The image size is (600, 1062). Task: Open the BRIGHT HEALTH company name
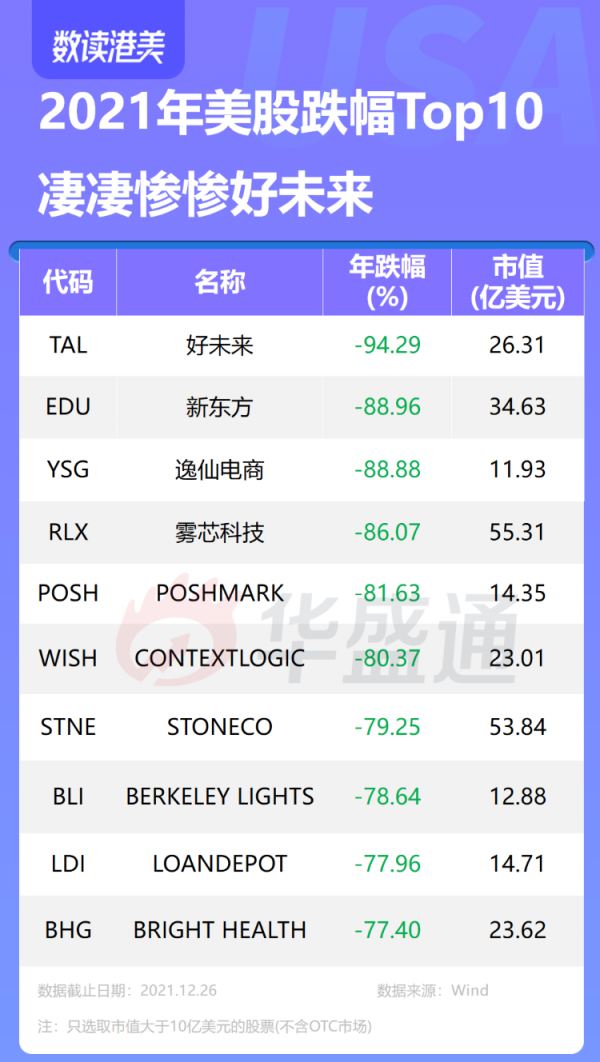[x=219, y=930]
